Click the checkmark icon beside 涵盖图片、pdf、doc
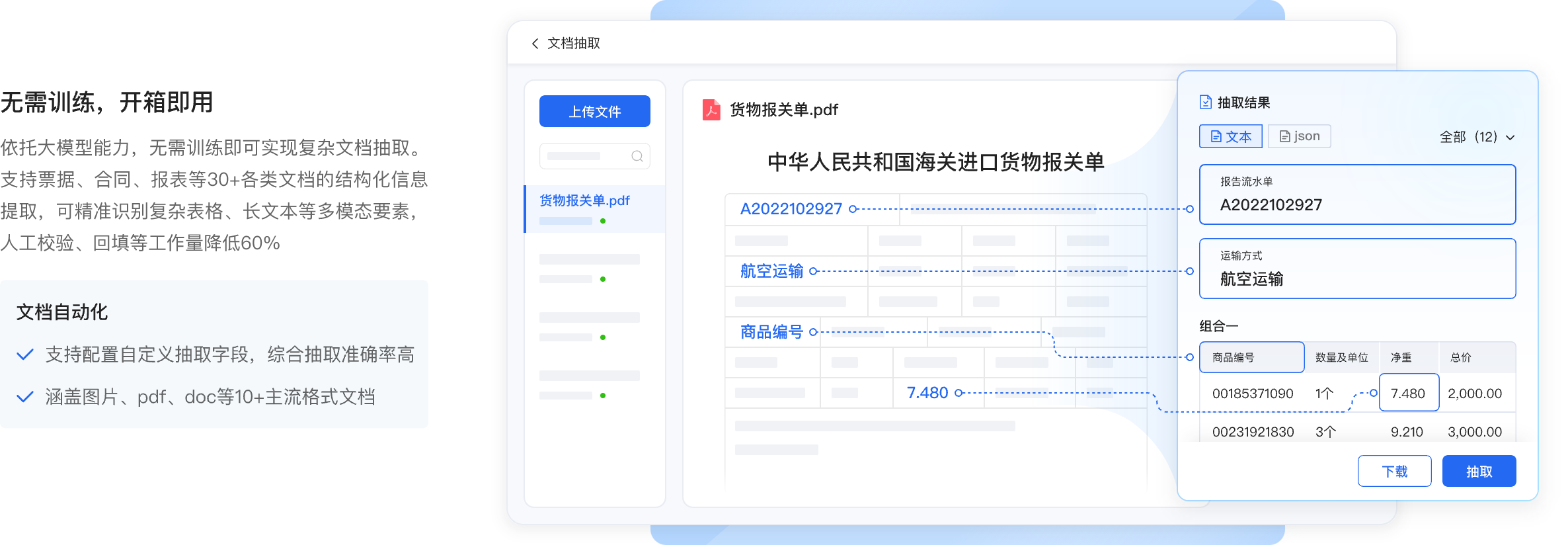Viewport: 1568px width, 549px height. (x=25, y=397)
